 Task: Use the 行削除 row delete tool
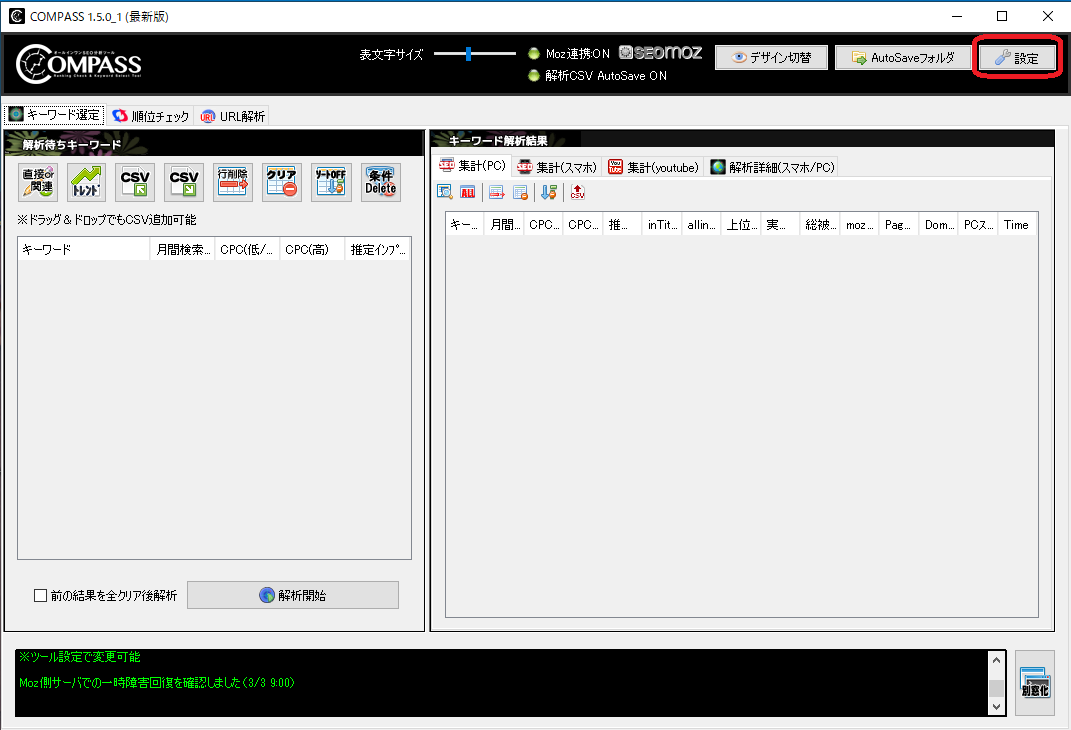tap(232, 182)
